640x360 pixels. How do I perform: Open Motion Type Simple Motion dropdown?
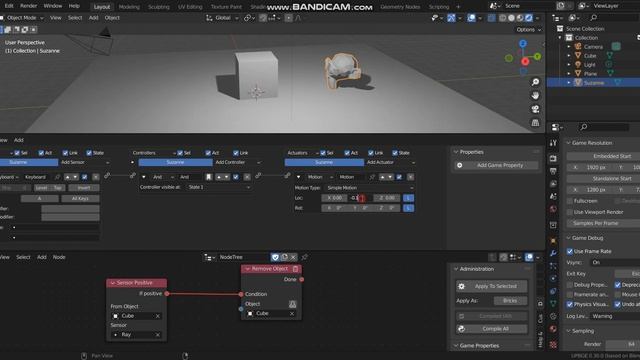point(369,188)
